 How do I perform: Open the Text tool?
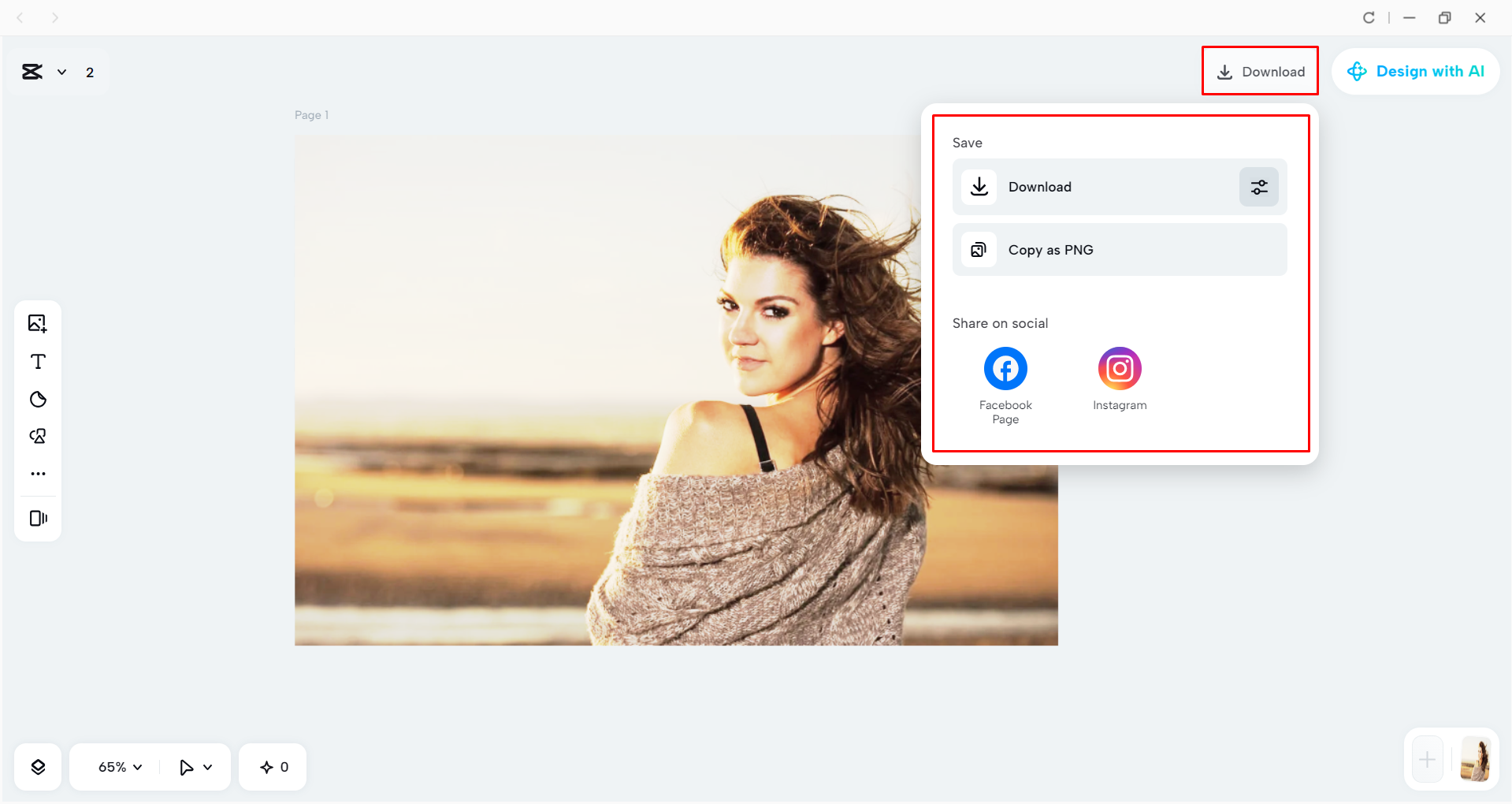coord(37,362)
